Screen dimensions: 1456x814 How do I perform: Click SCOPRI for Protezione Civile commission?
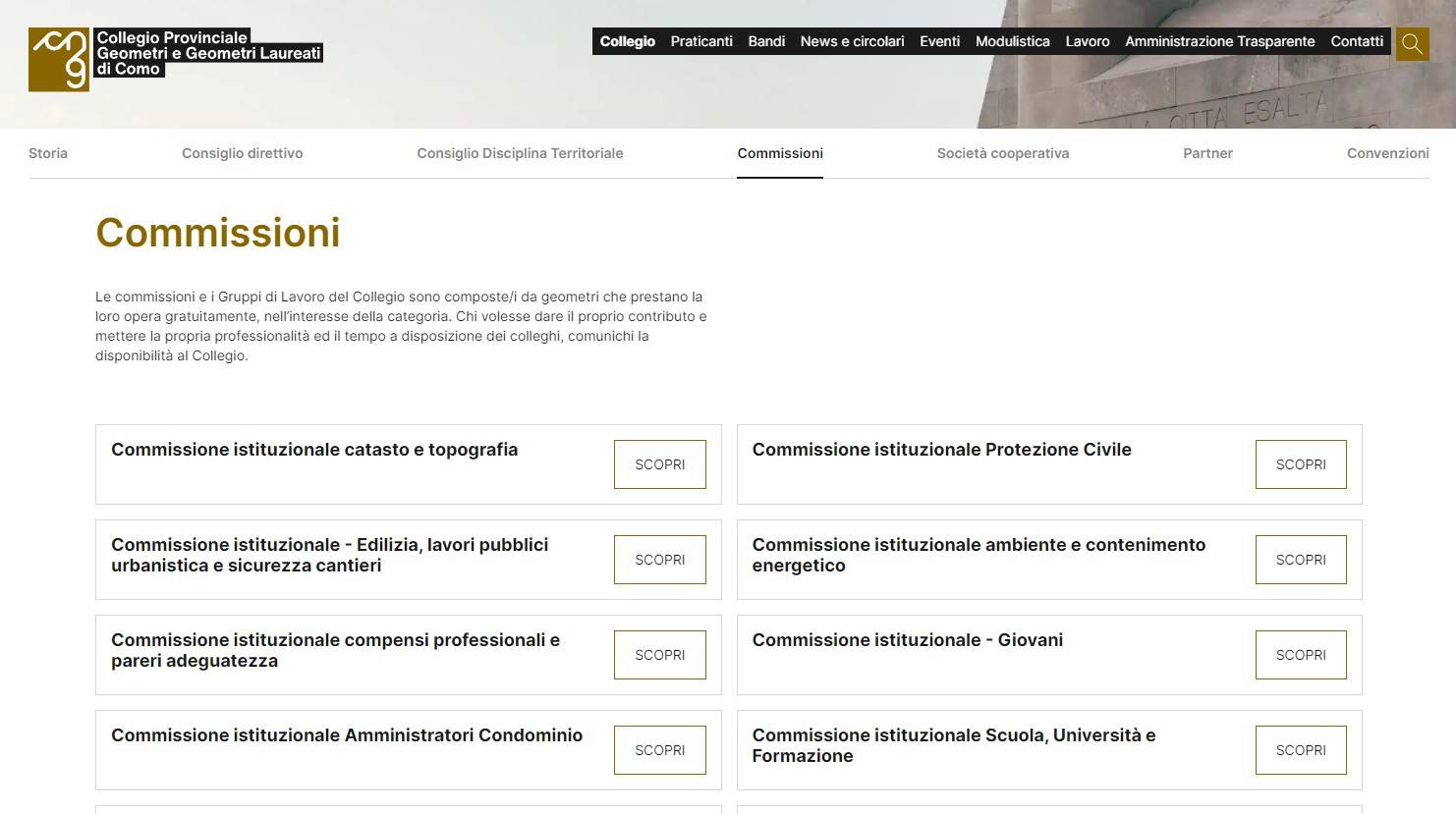pyautogui.click(x=1301, y=464)
